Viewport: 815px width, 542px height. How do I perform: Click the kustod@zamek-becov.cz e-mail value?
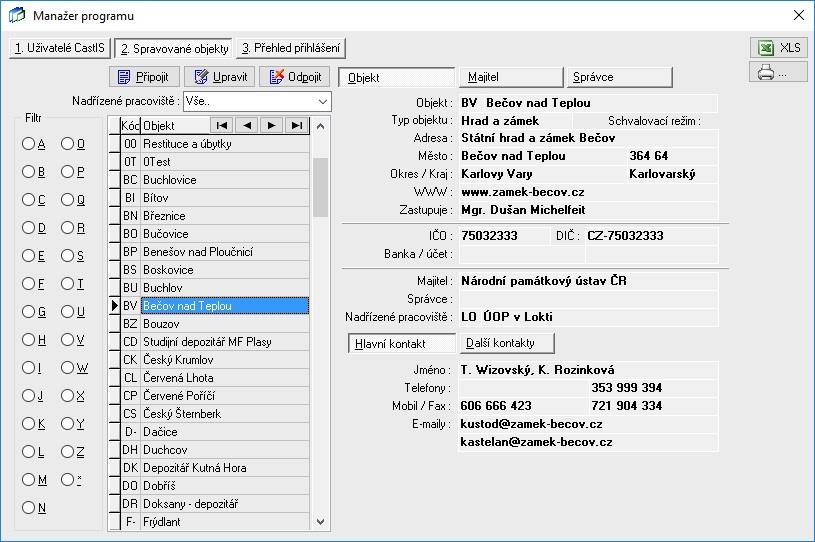tap(531, 424)
